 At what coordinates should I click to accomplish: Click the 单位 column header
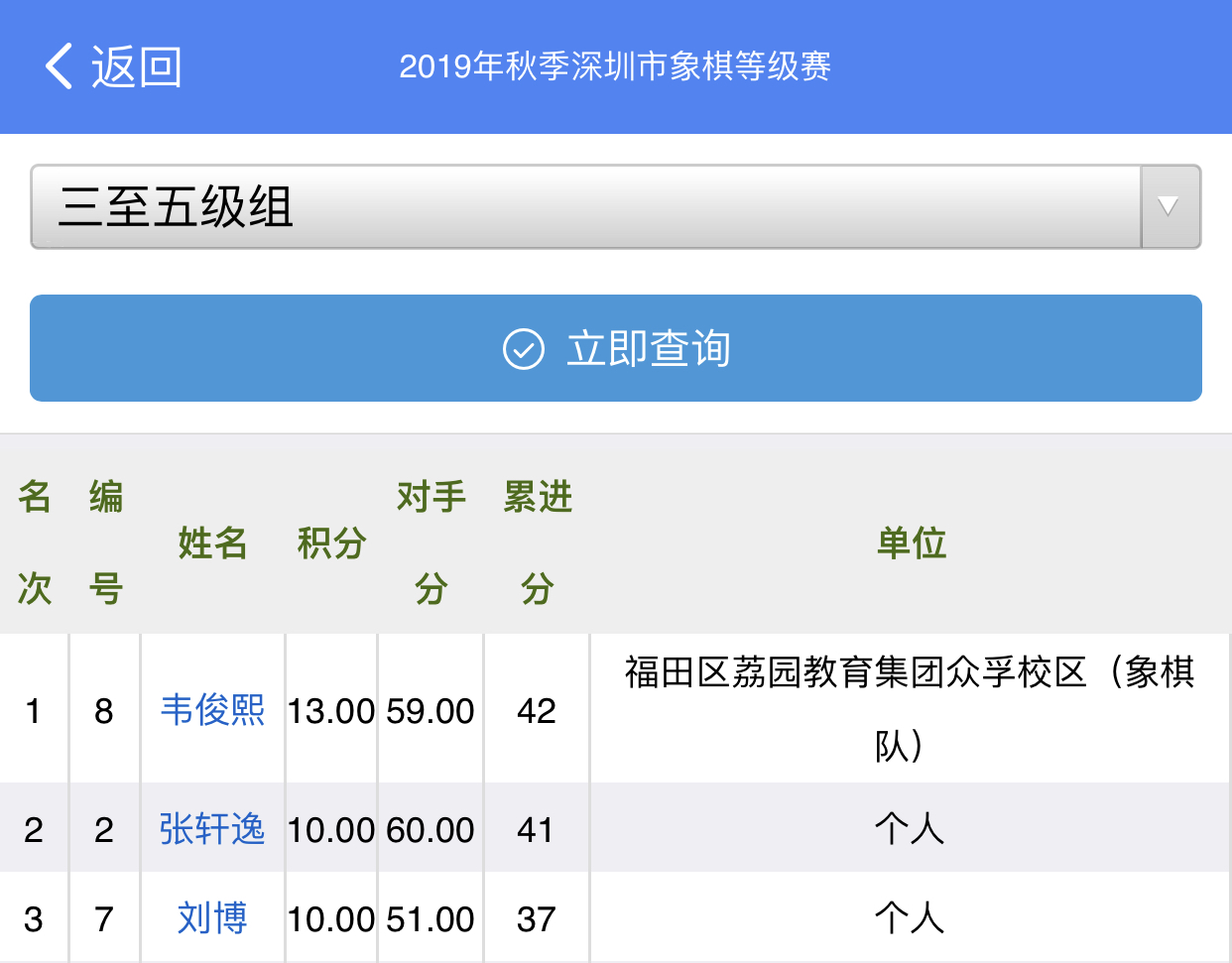911,542
